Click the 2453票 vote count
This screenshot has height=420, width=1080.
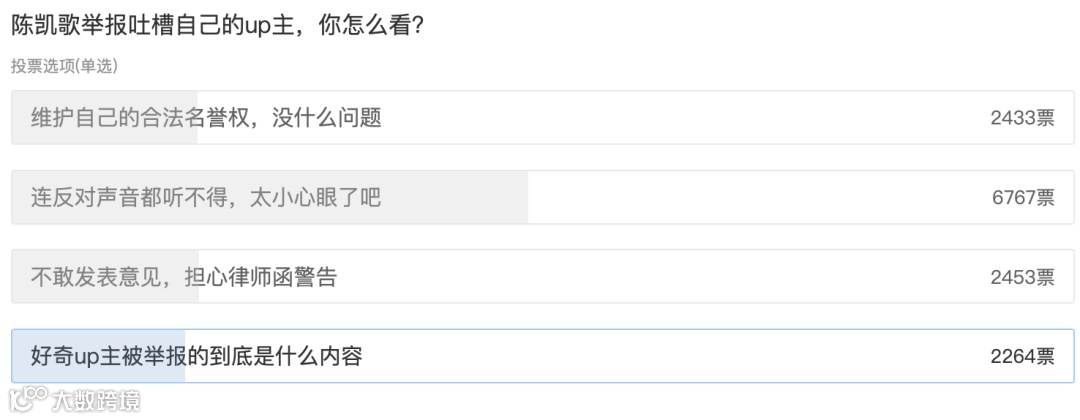point(1022,277)
